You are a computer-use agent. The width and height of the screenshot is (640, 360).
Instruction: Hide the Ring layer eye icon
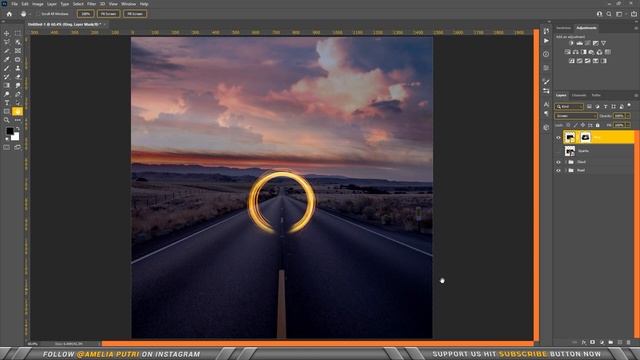558,138
